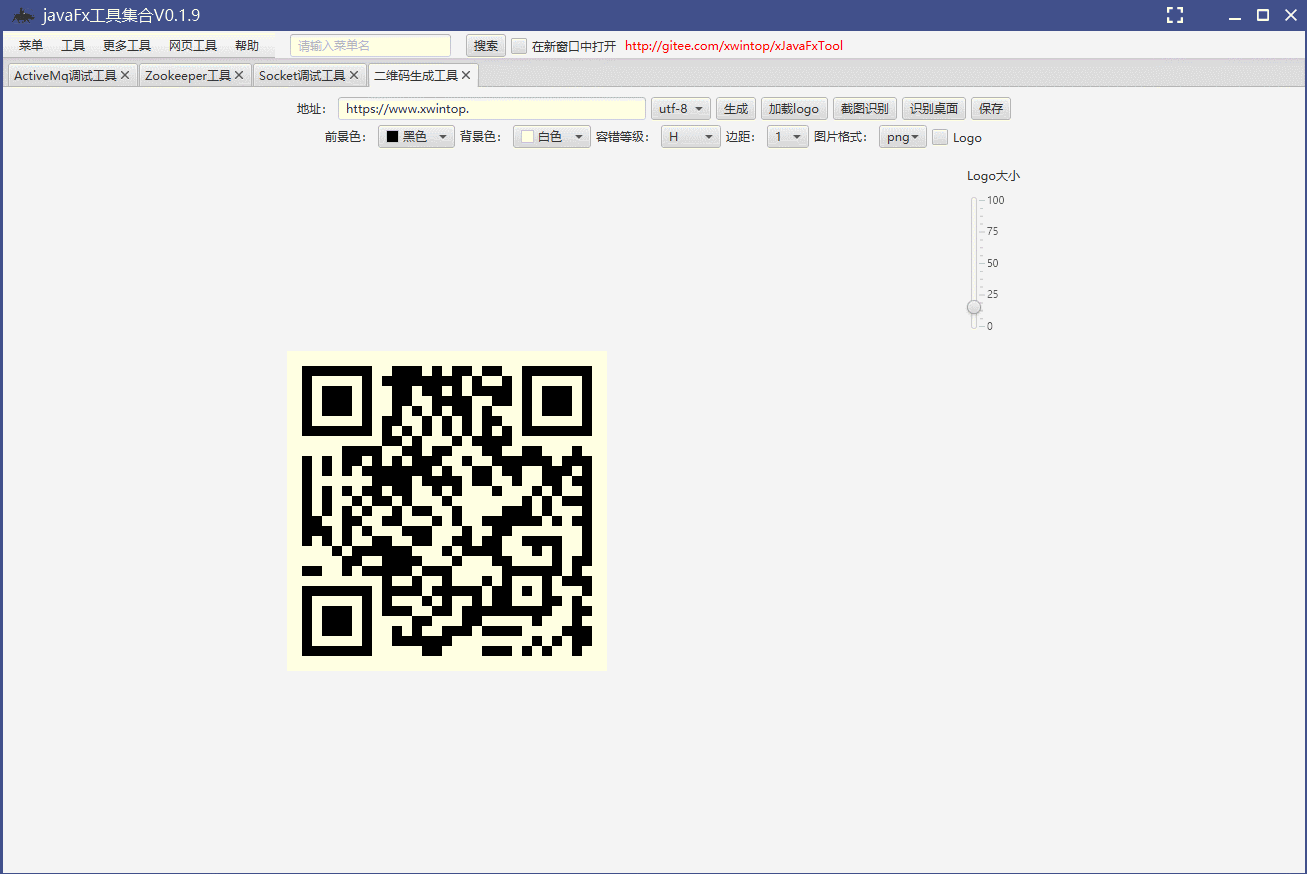Image resolution: width=1307 pixels, height=874 pixels.
Task: Open the 更多工具 menu
Action: [127, 46]
